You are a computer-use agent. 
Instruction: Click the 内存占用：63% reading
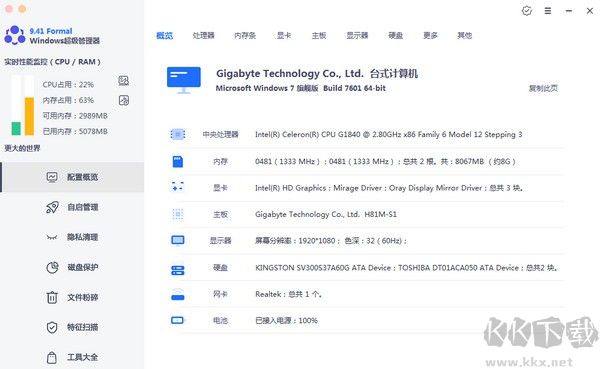[68, 100]
